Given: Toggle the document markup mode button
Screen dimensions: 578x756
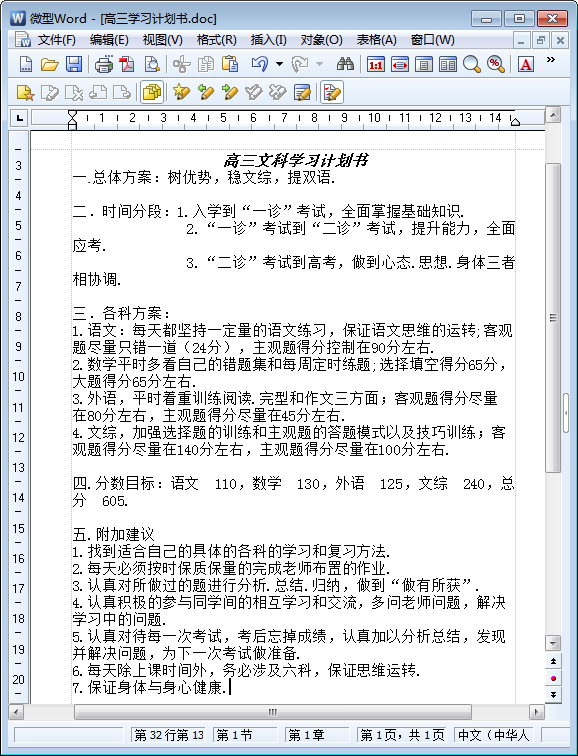Looking at the screenshot, I should coord(332,92).
